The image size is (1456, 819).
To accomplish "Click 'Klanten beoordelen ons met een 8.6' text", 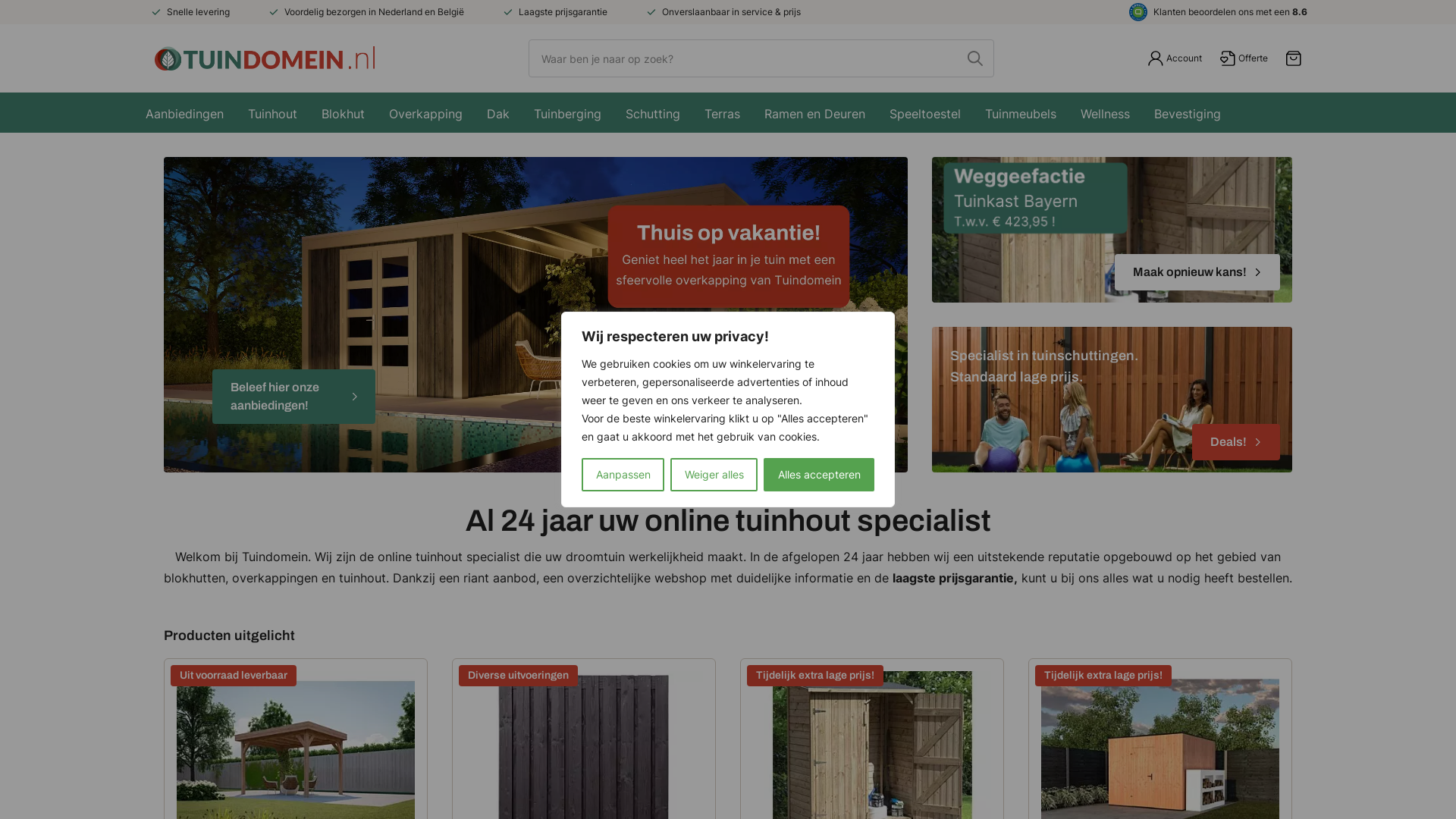I will pos(1230,12).
